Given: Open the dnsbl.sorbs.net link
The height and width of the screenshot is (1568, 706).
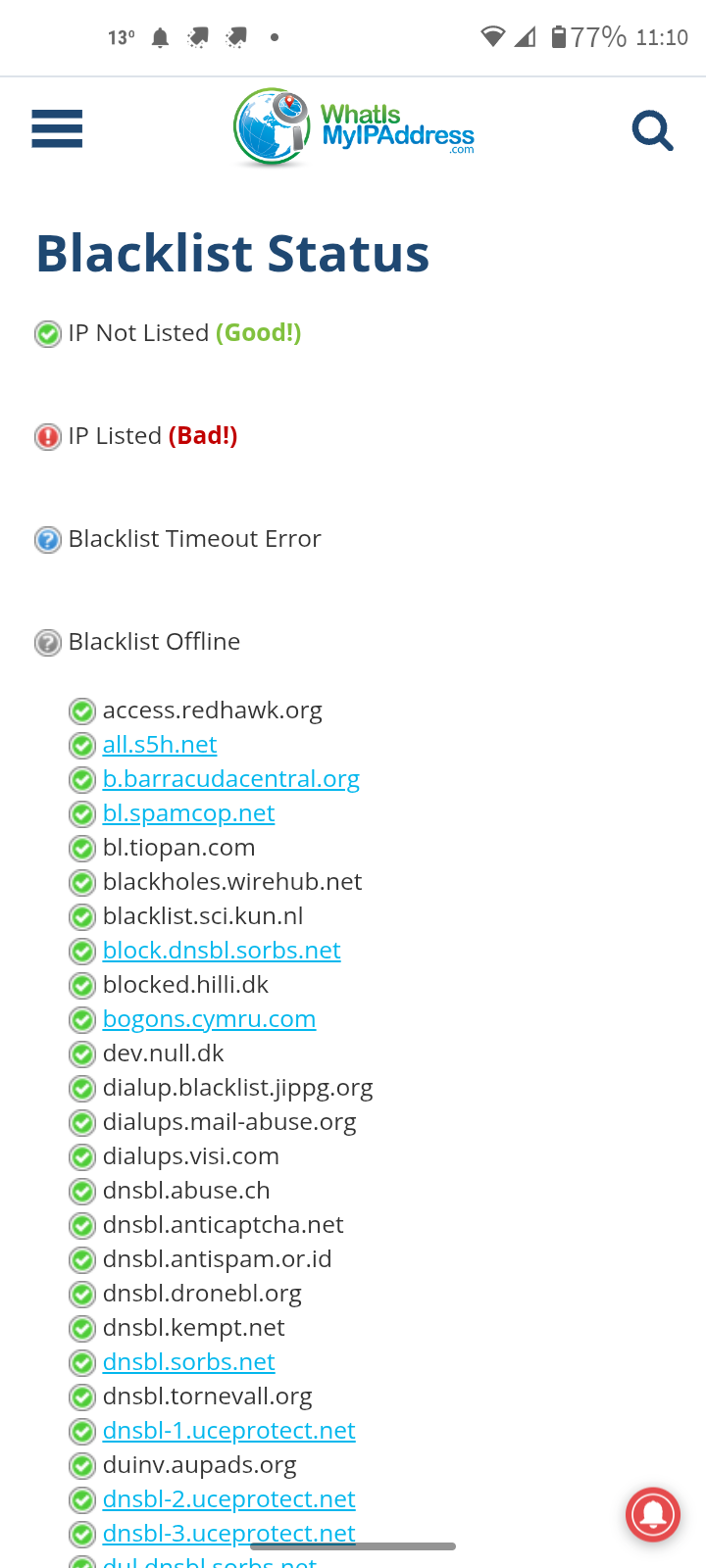Looking at the screenshot, I should (188, 1362).
